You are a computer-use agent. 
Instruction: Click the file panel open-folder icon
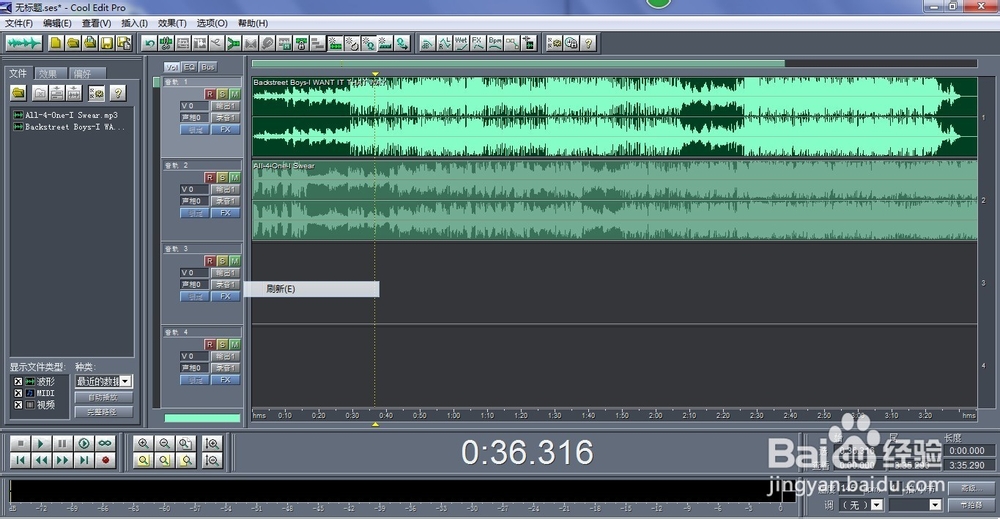coord(18,93)
